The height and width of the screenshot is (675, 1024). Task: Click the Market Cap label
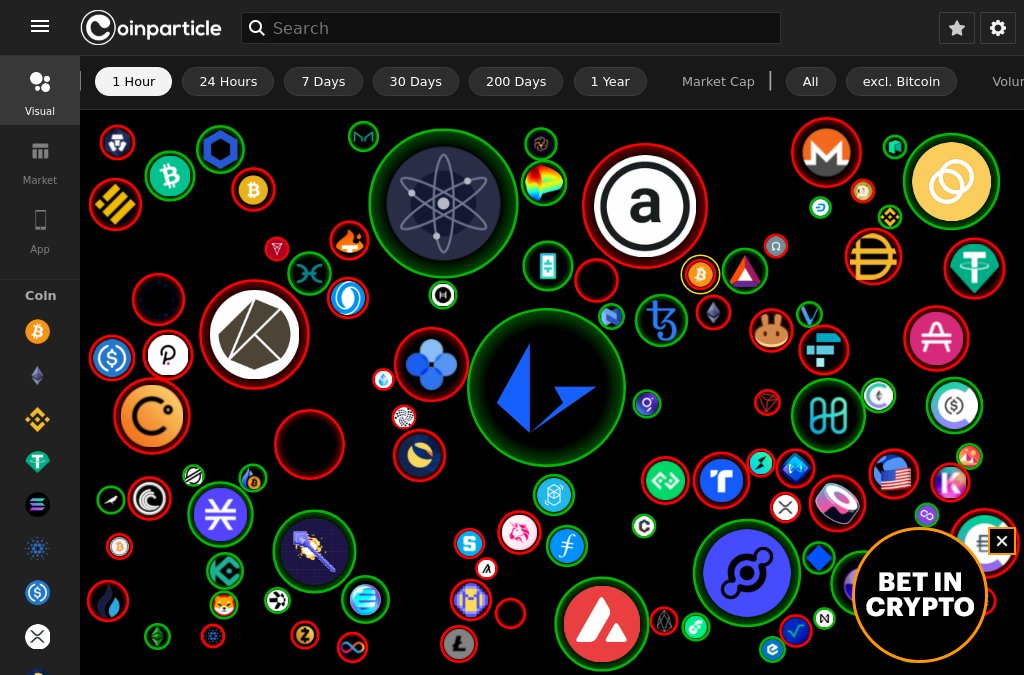pos(718,82)
